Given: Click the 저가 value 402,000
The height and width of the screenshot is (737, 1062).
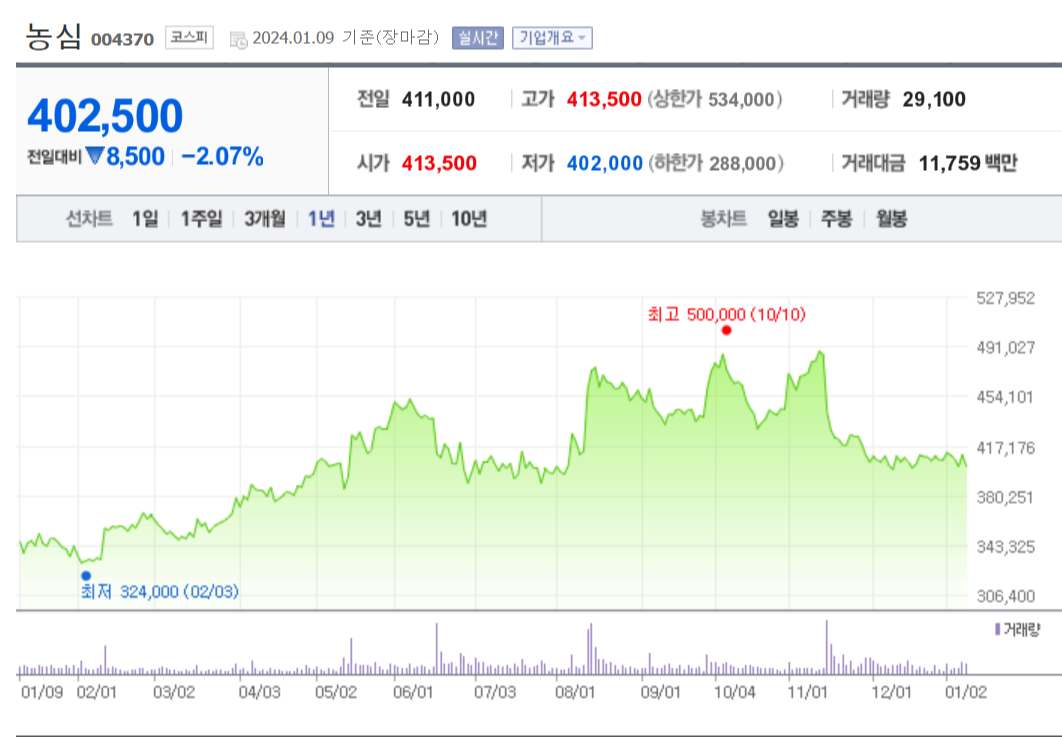Looking at the screenshot, I should point(604,163).
